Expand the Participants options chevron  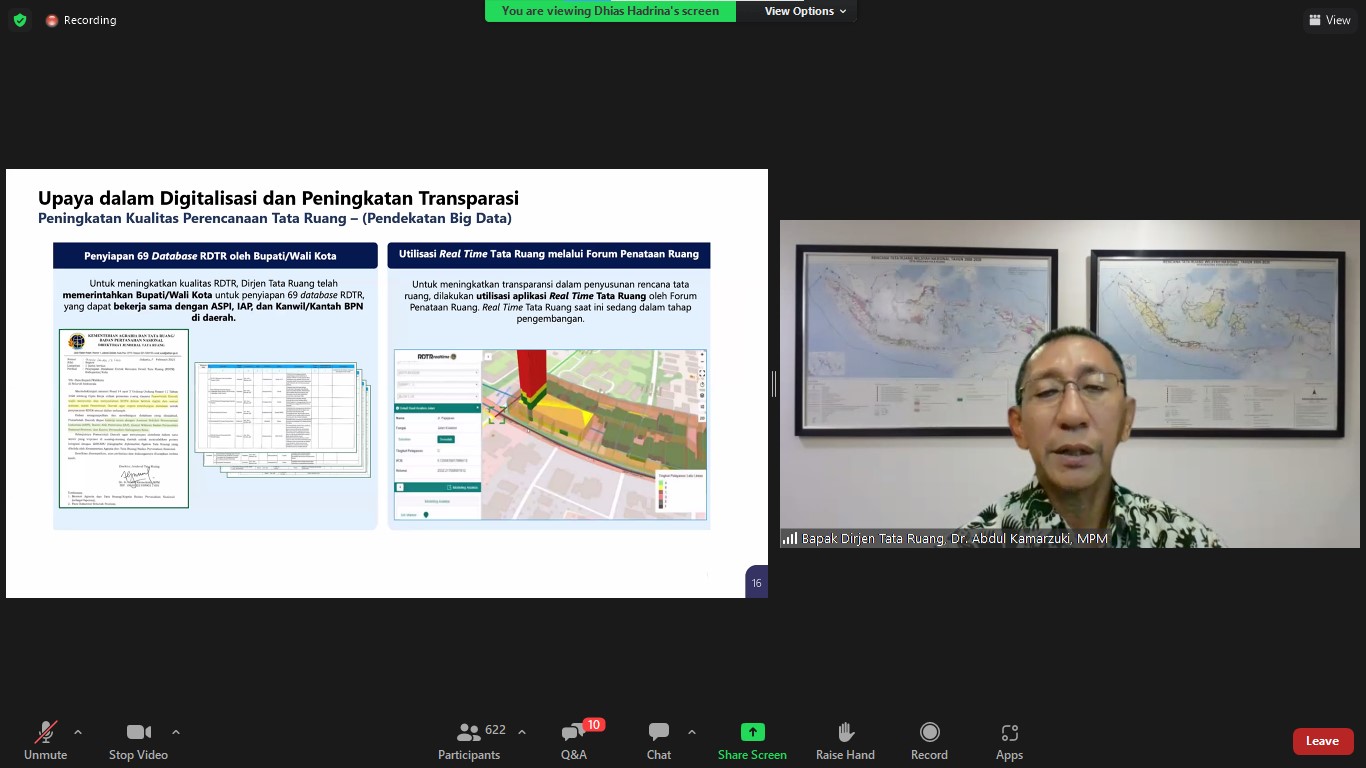[x=522, y=732]
